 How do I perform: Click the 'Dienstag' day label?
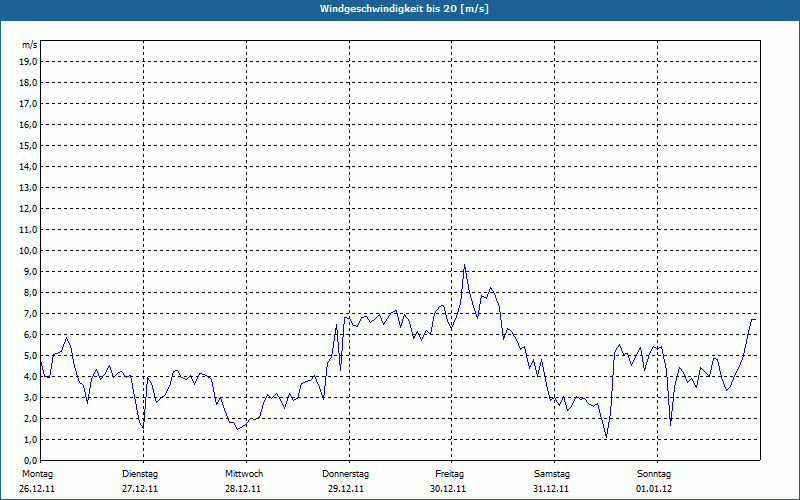click(140, 474)
